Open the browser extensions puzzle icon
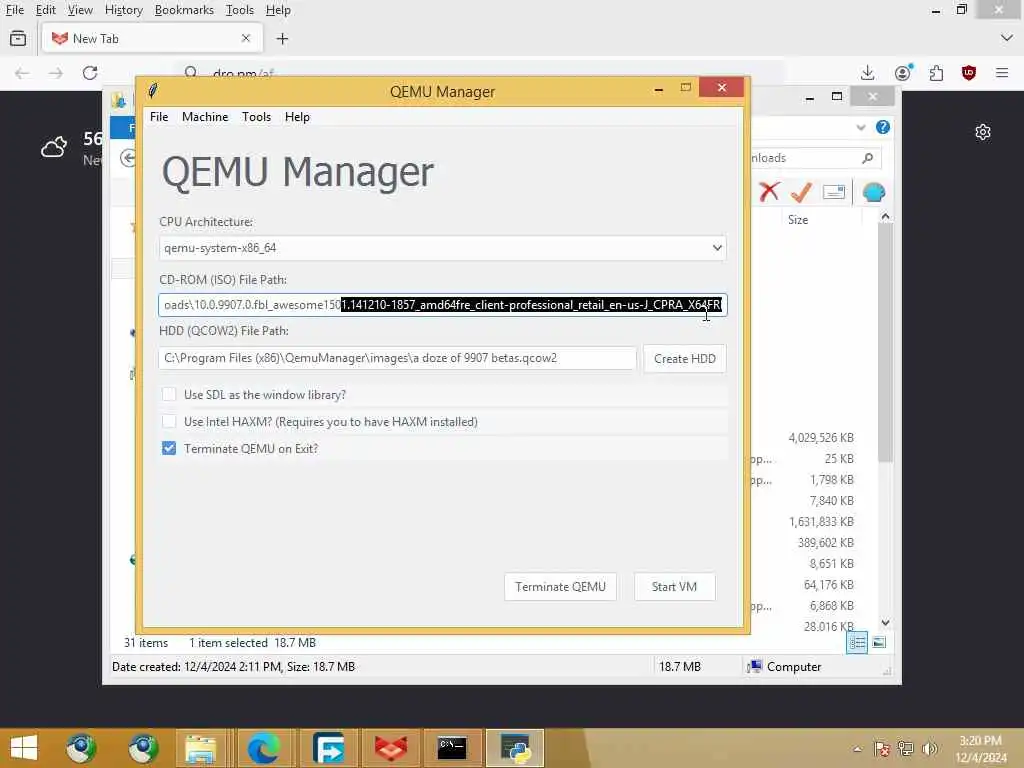Screen dimensions: 1024x768 [936, 72]
